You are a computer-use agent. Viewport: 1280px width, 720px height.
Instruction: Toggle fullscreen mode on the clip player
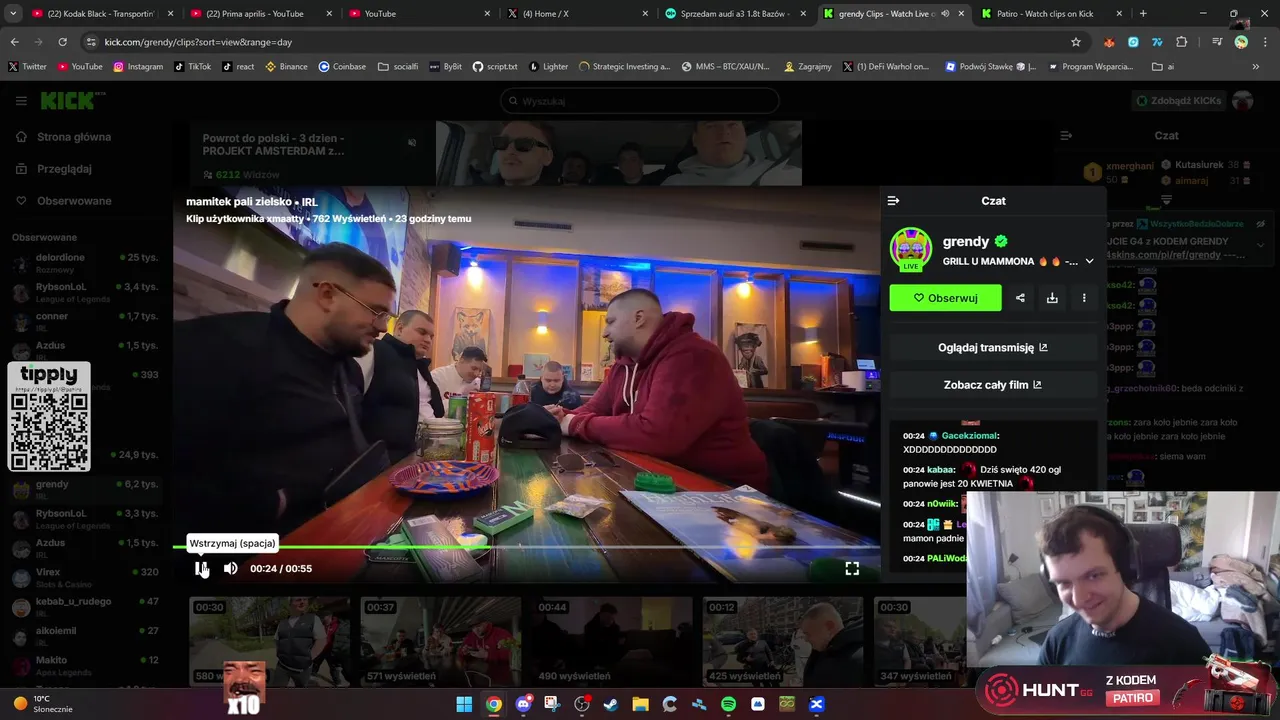point(852,568)
